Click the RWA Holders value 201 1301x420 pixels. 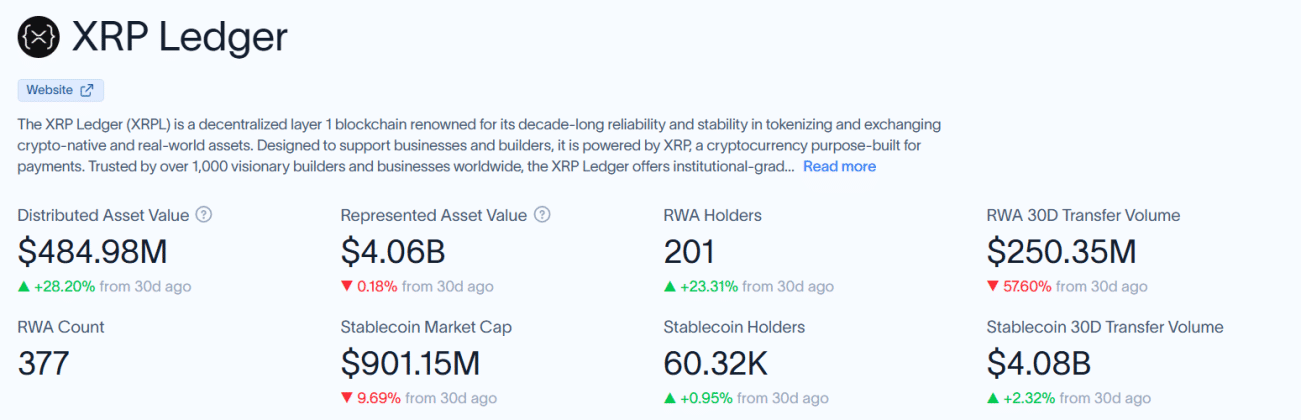[x=689, y=251]
